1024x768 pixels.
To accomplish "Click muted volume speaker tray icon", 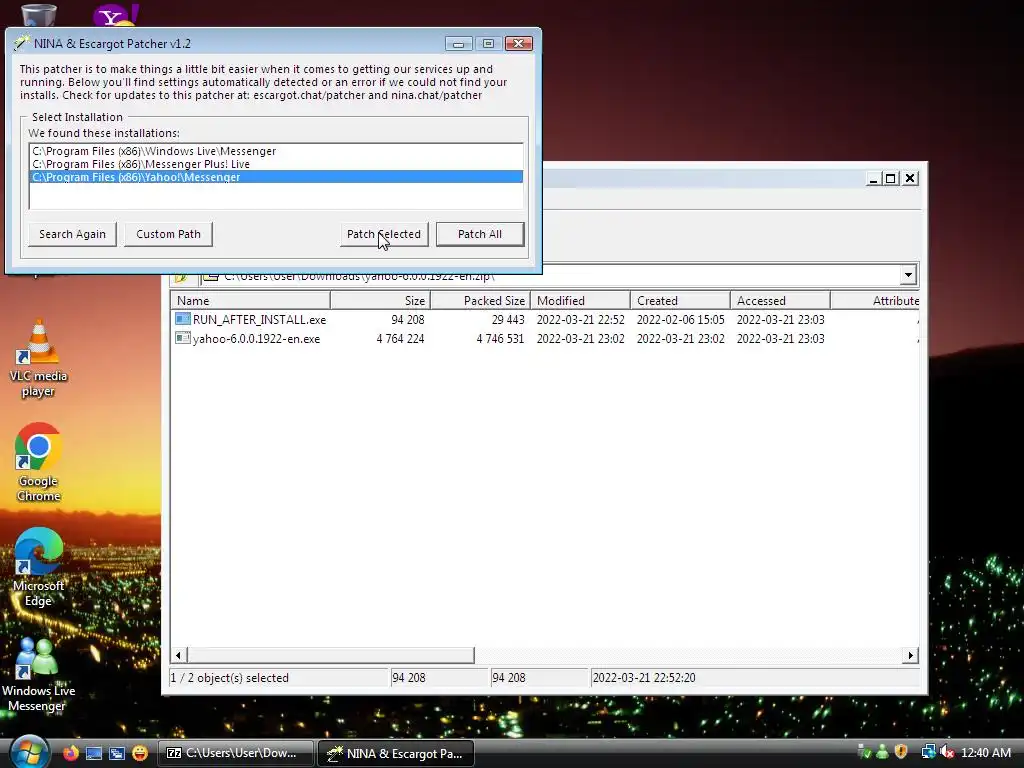I will (x=946, y=752).
